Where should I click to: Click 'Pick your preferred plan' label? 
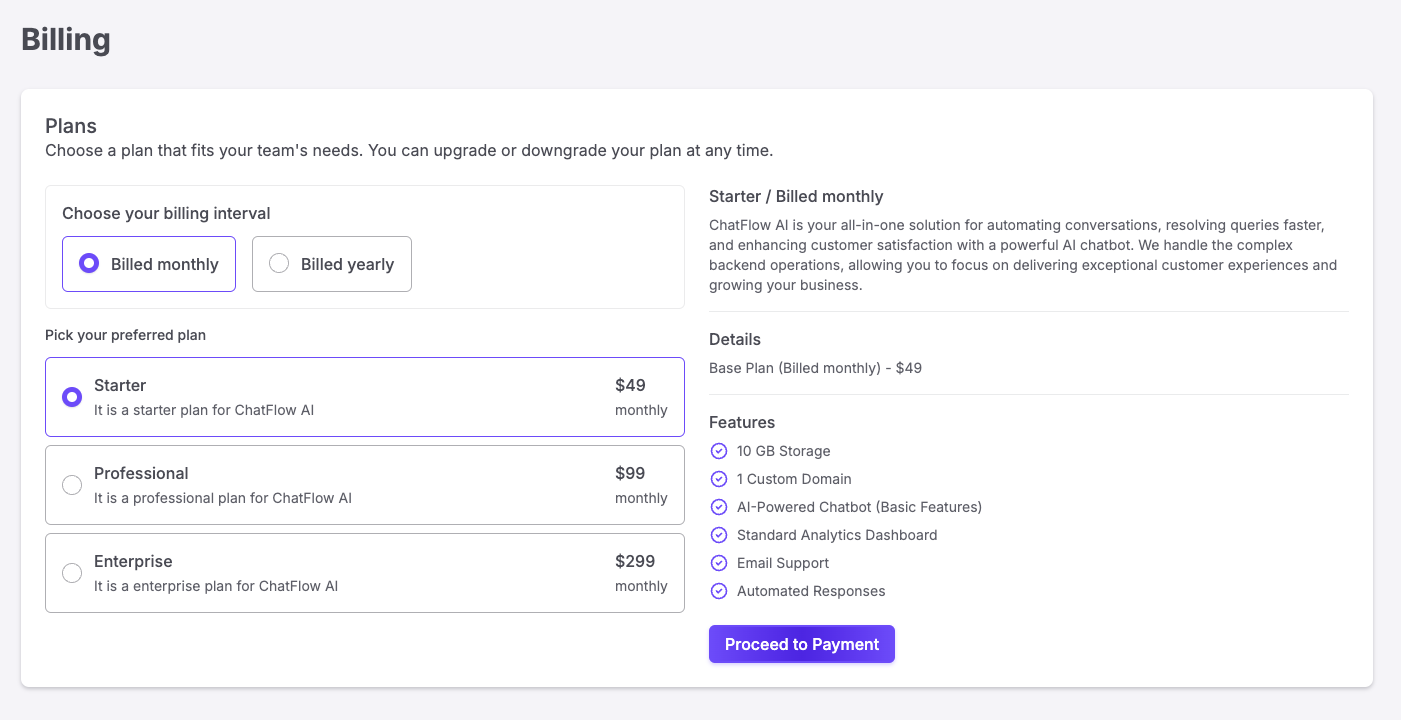125,335
